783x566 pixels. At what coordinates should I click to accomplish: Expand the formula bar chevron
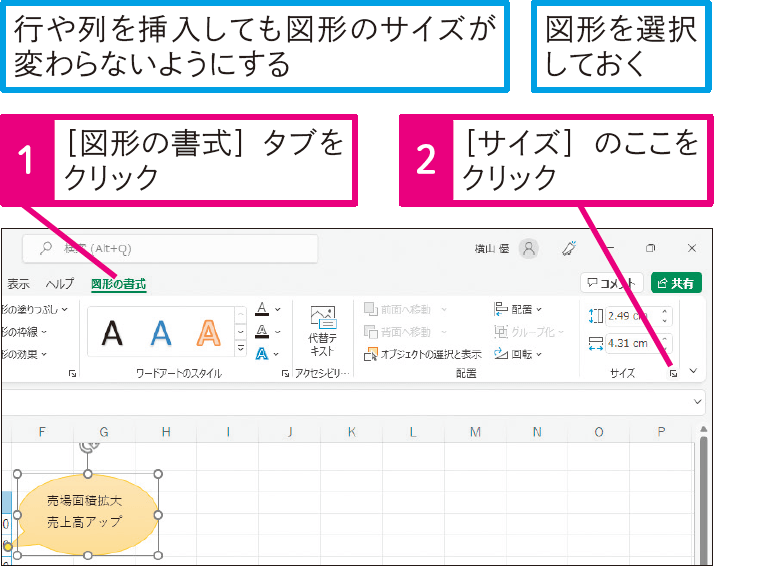pos(698,402)
